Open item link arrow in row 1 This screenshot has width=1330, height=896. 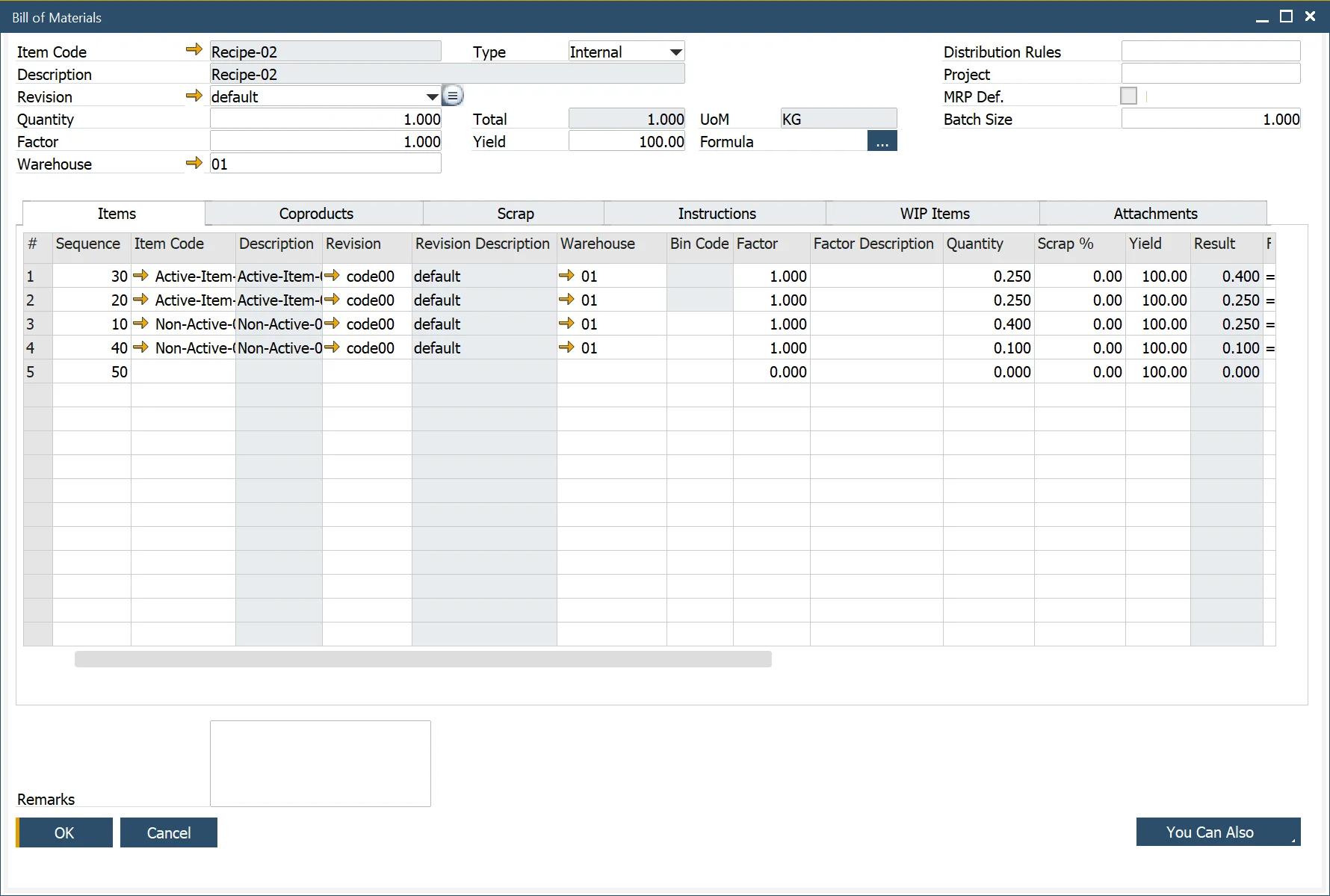(140, 276)
